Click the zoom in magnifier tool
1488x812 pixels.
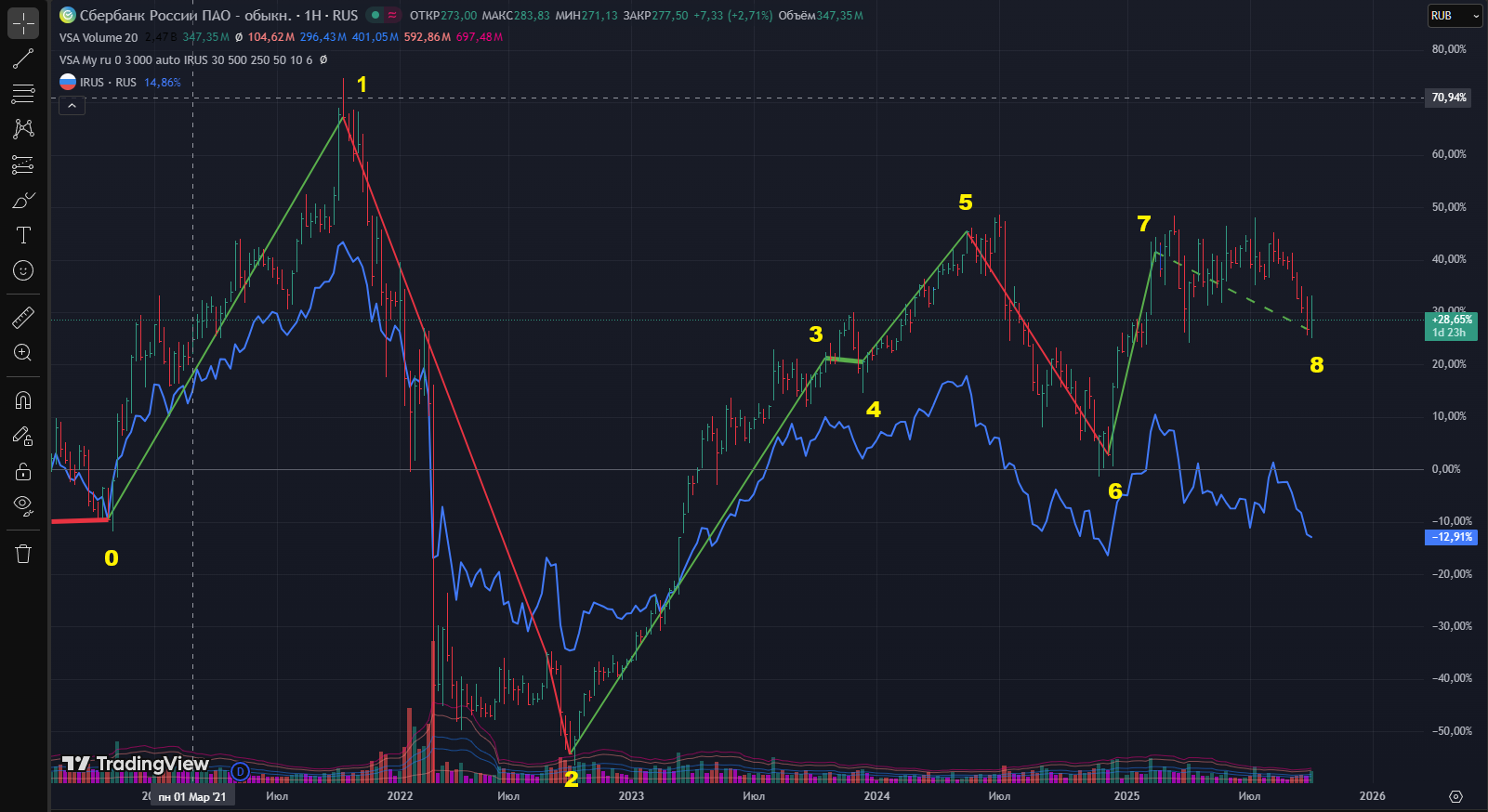23,353
